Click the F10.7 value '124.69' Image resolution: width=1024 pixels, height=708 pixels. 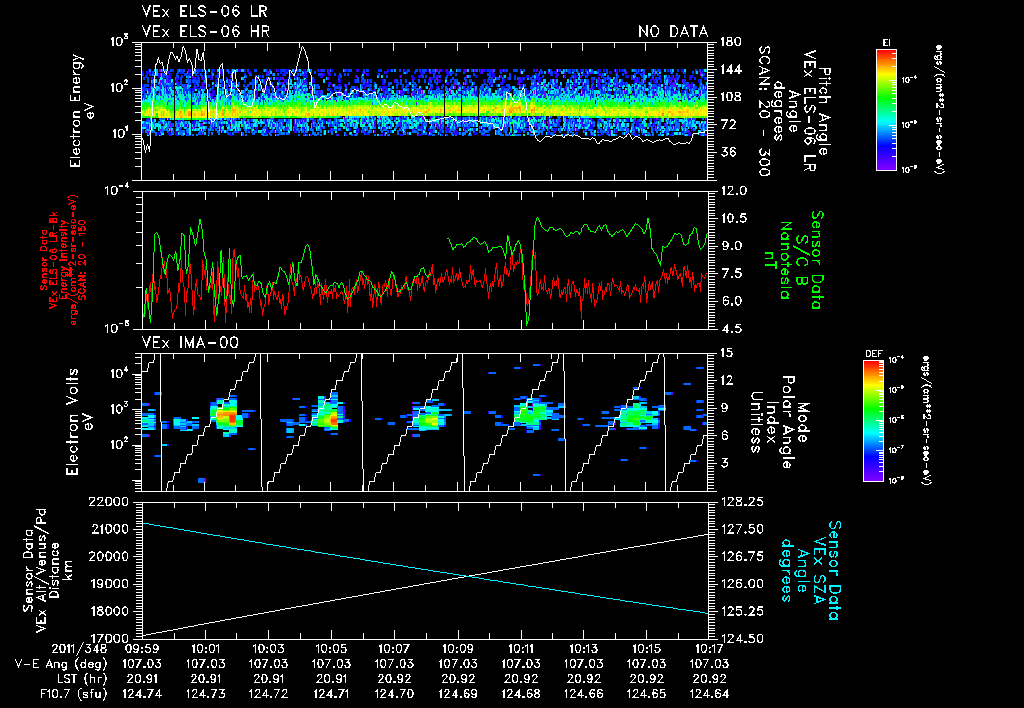pyautogui.click(x=458, y=694)
